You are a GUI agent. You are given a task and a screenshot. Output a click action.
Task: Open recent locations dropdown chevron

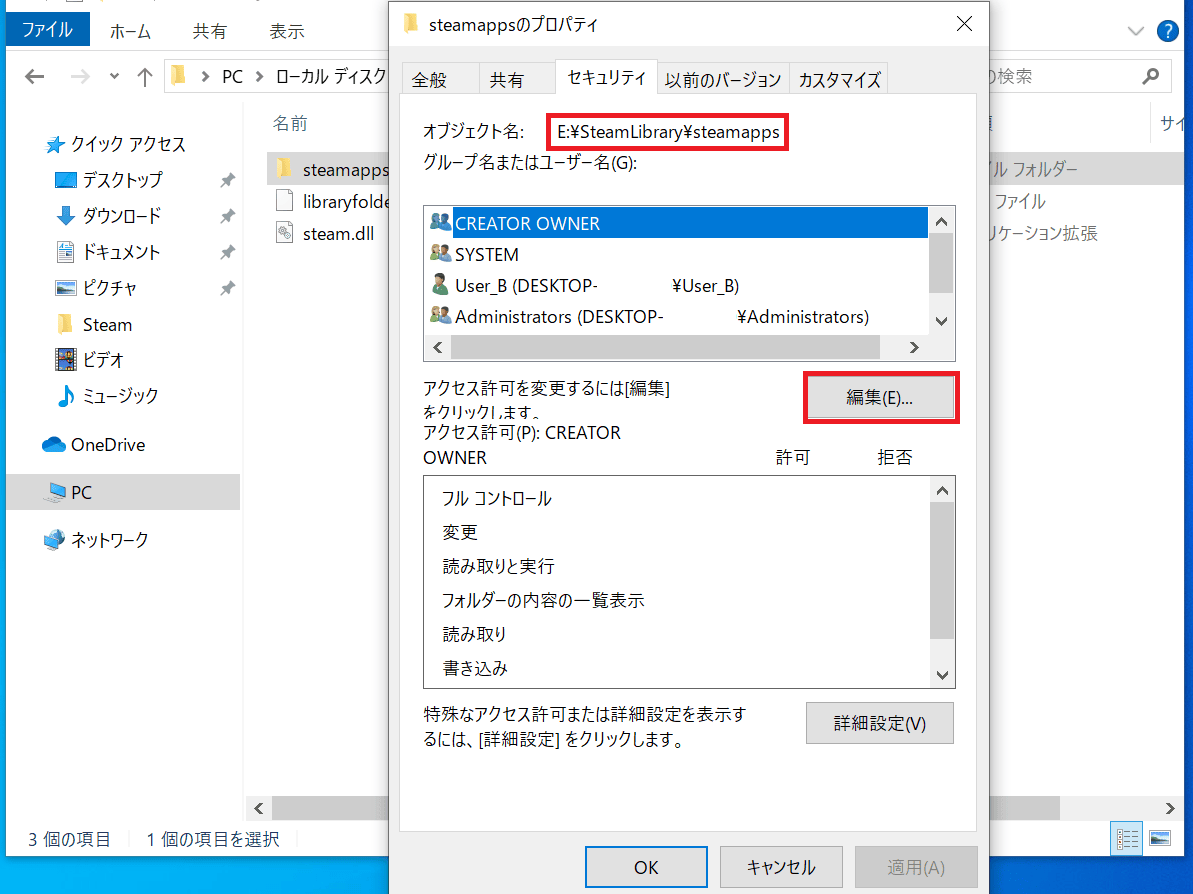click(114, 76)
